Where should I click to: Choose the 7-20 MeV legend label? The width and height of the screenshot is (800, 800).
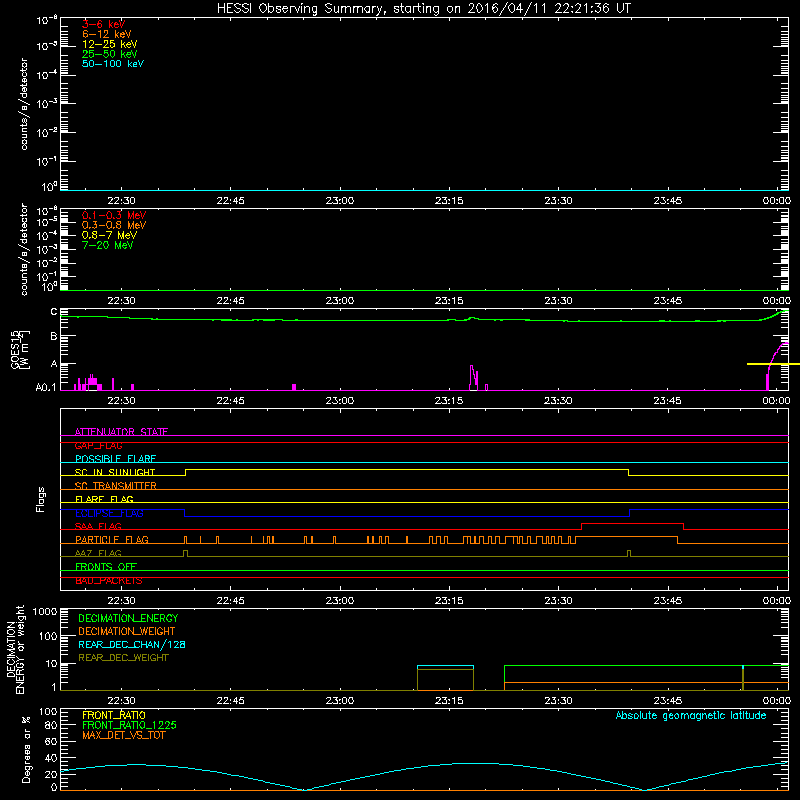107,245
